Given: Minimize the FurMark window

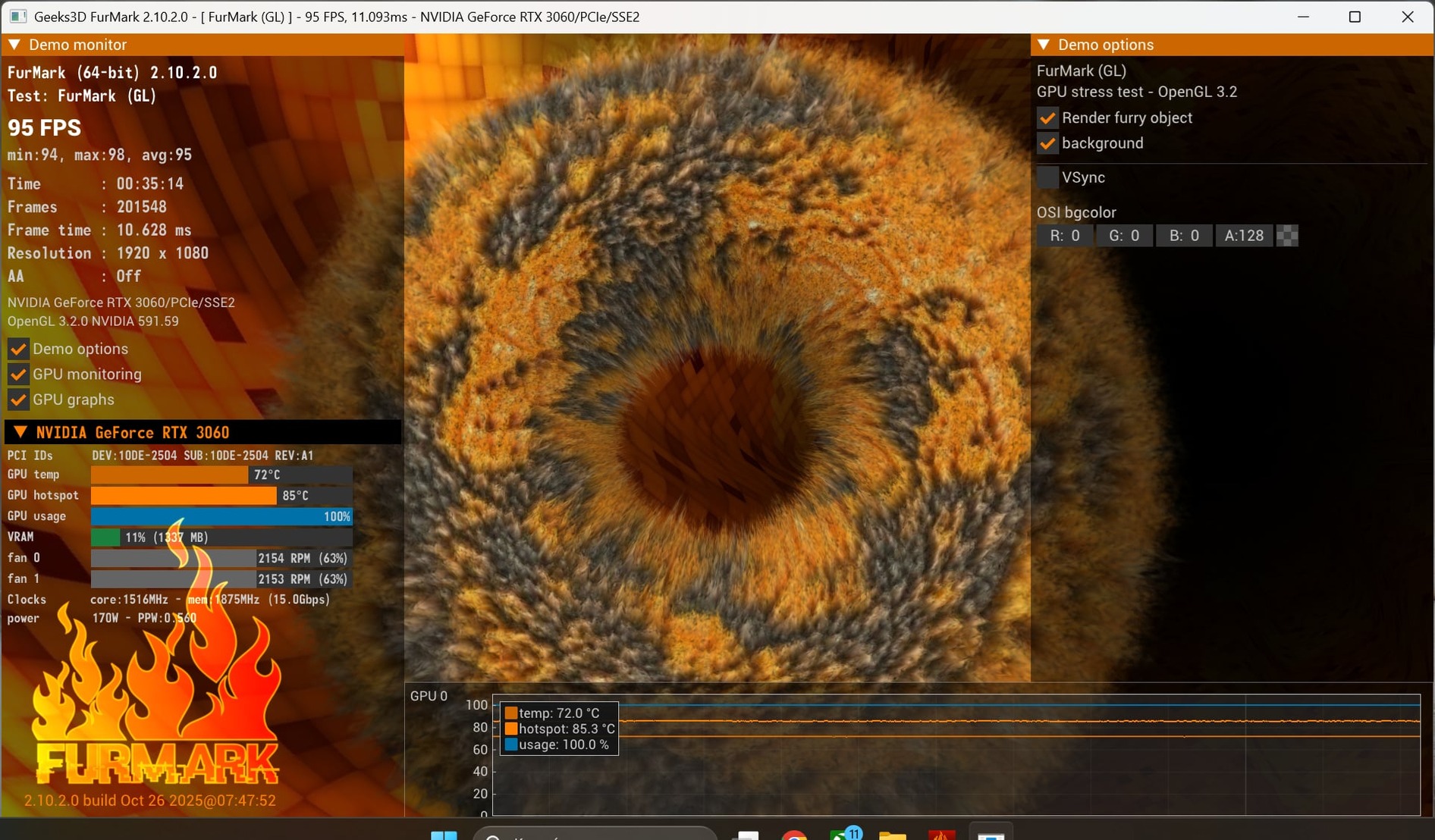Looking at the screenshot, I should pyautogui.click(x=1303, y=17).
